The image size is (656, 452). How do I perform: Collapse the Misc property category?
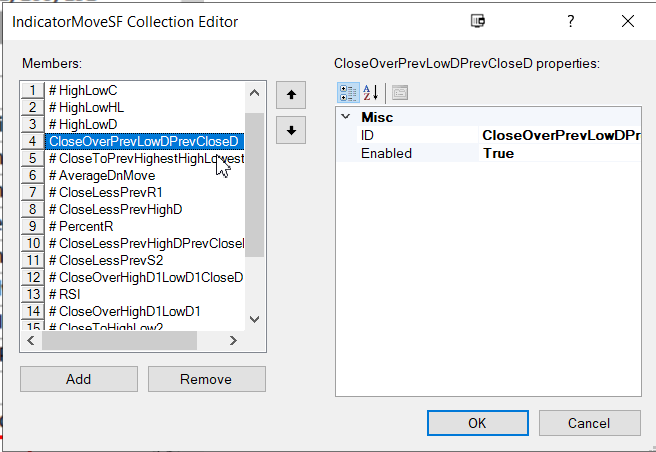click(x=346, y=117)
